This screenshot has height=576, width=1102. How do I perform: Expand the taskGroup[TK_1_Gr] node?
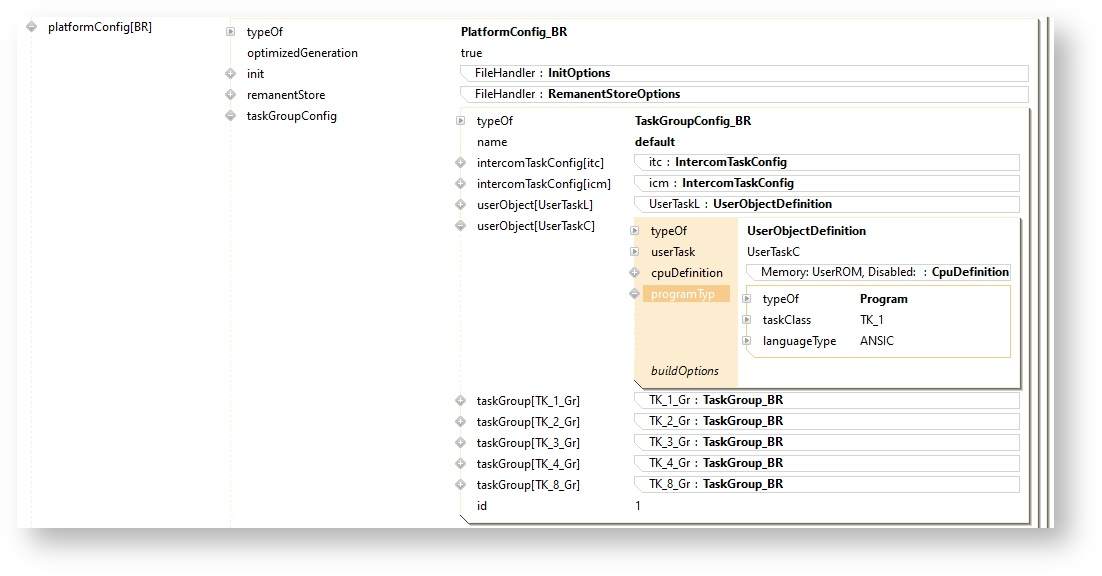tap(461, 401)
